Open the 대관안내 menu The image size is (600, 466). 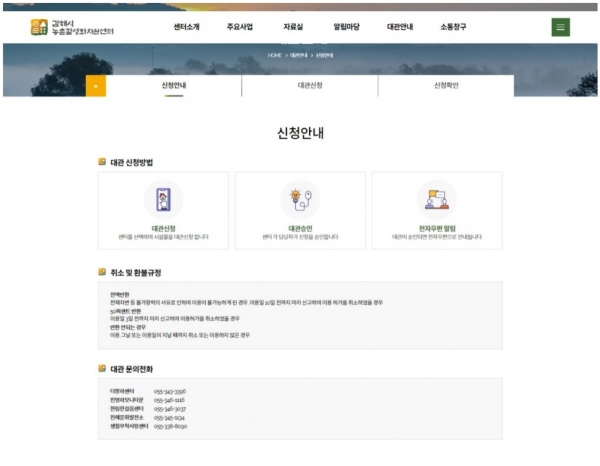pos(400,27)
